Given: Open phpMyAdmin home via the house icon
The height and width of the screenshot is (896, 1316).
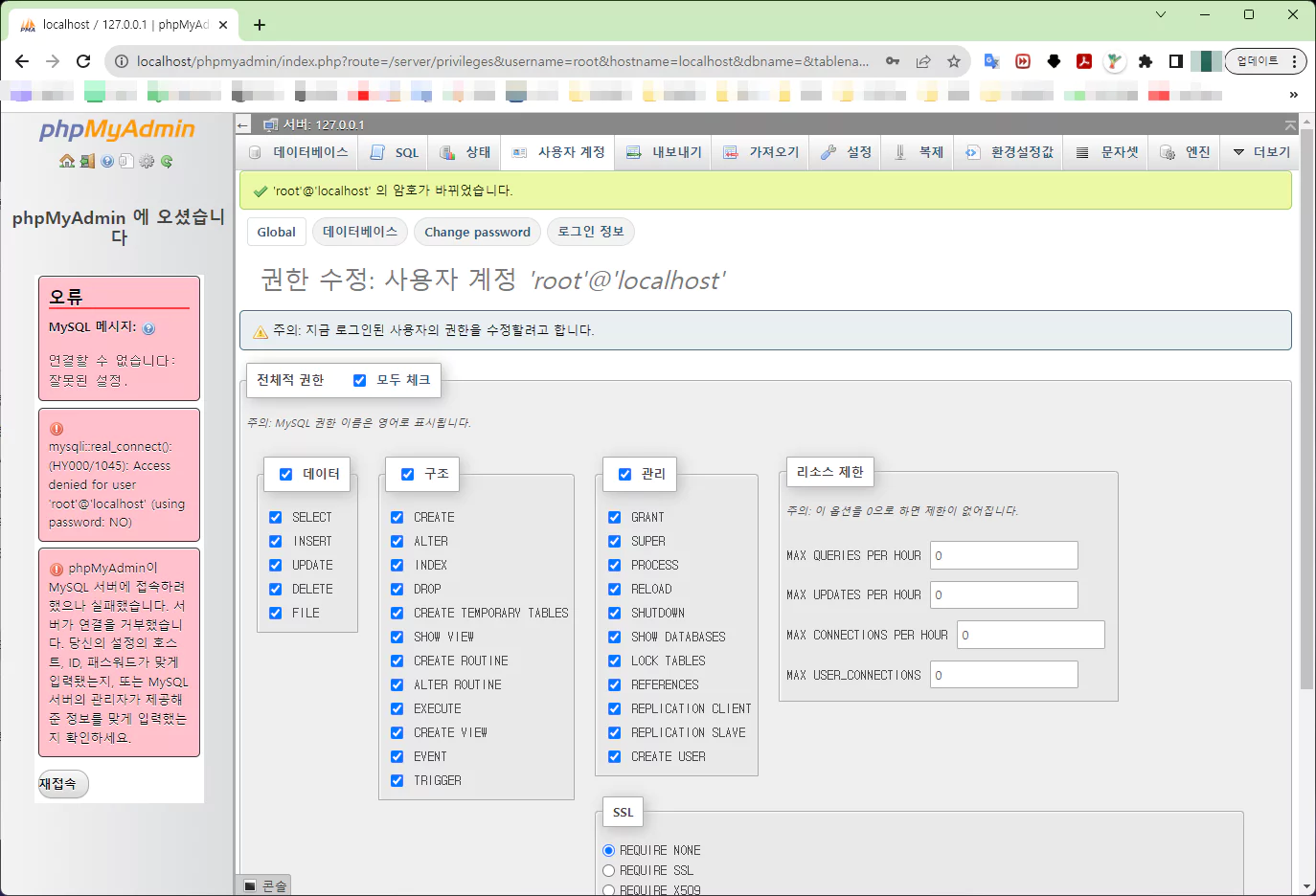Looking at the screenshot, I should click(x=67, y=161).
